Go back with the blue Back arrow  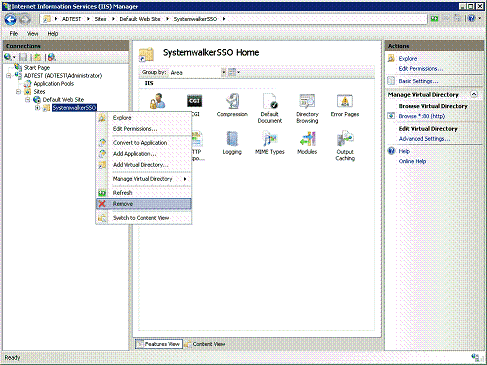[10, 19]
